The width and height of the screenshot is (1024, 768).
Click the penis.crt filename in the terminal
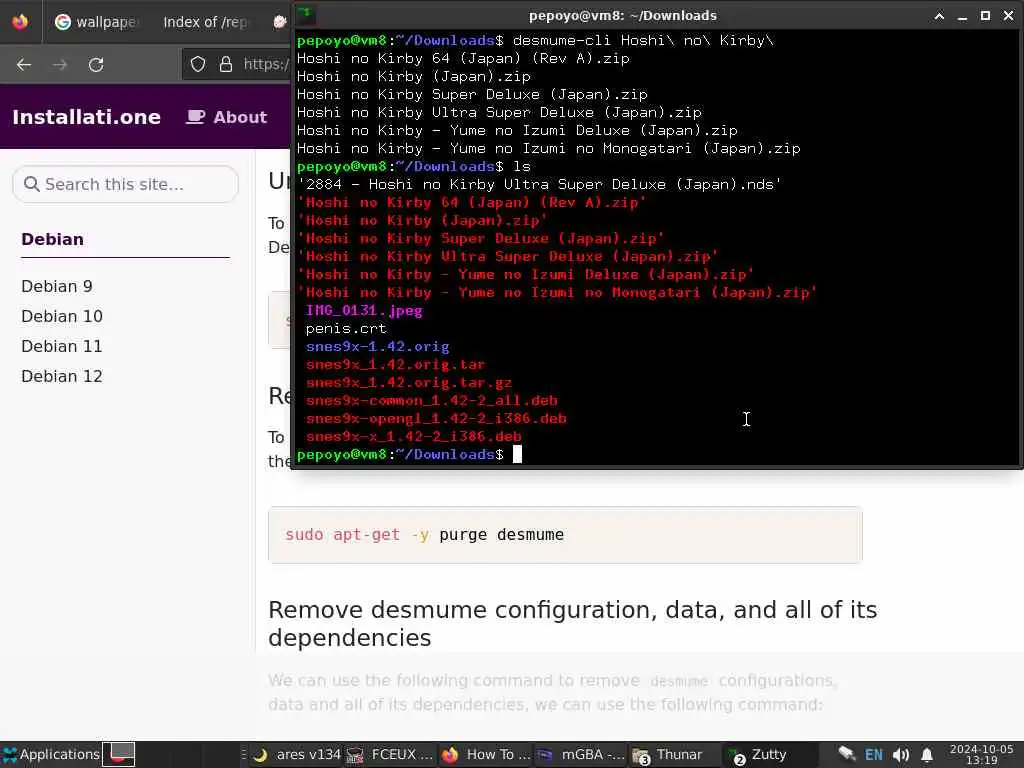[x=346, y=328]
